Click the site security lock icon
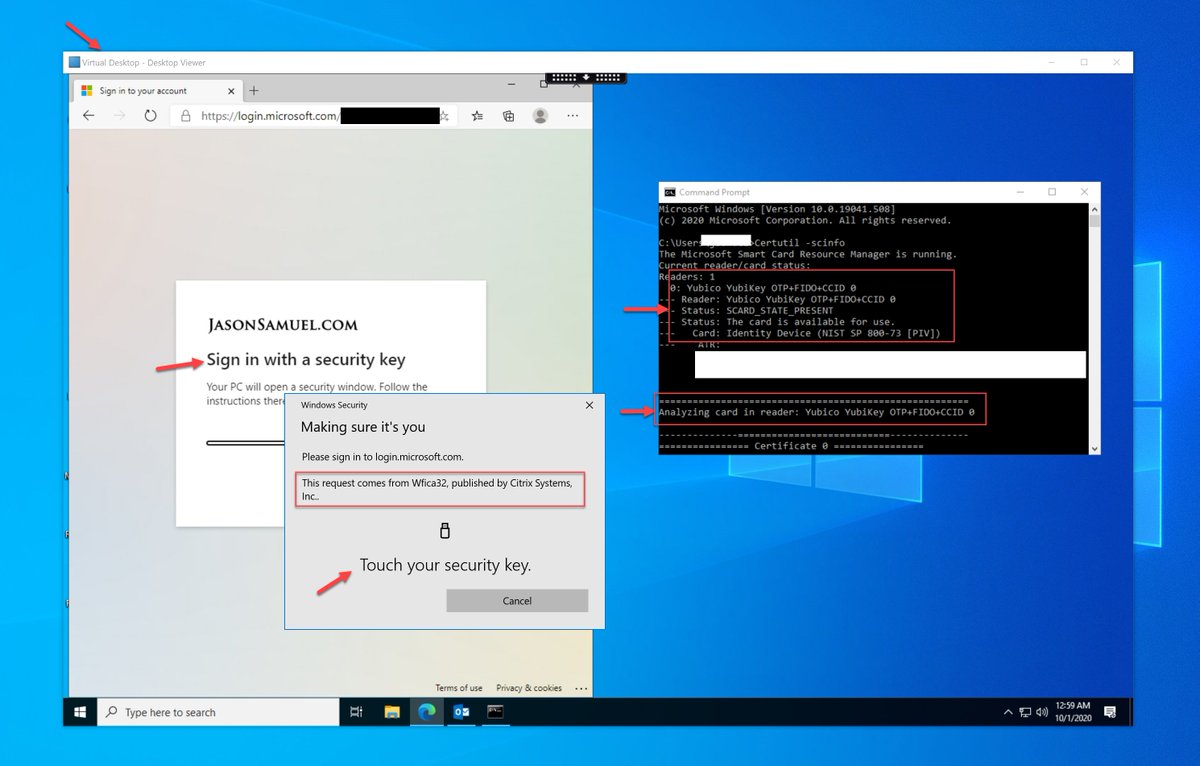The image size is (1200, 766). 186,115
